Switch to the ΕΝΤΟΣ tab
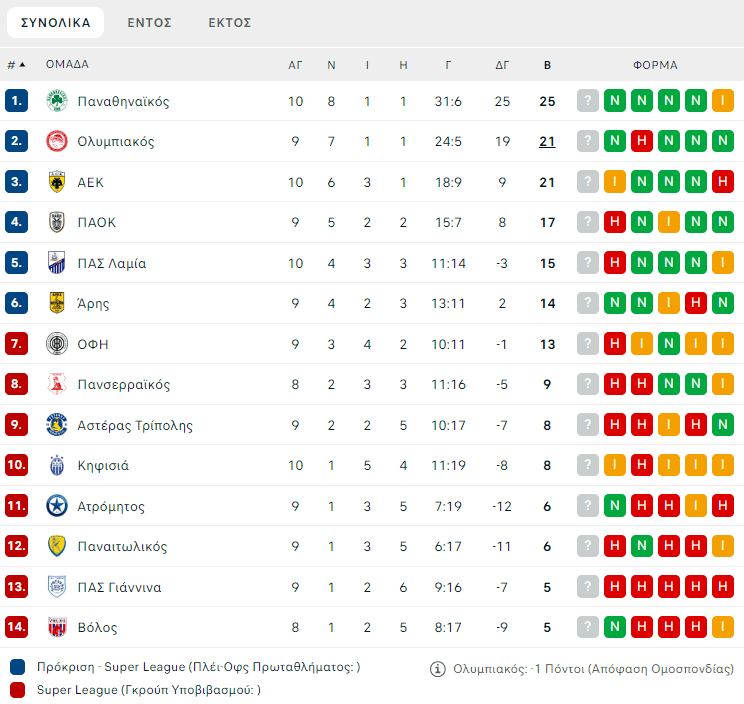The height and width of the screenshot is (704, 744). (149, 22)
